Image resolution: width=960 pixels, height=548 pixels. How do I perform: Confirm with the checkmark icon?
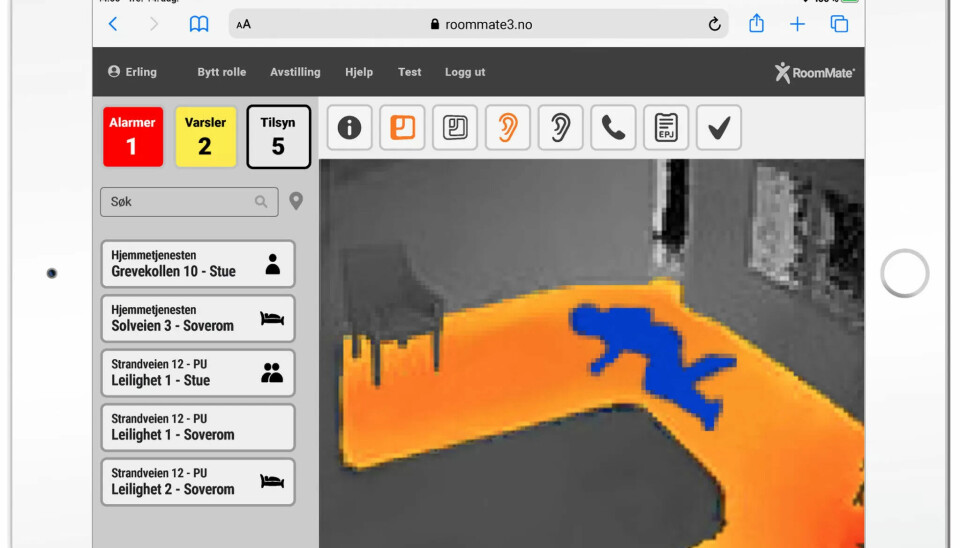coord(718,128)
